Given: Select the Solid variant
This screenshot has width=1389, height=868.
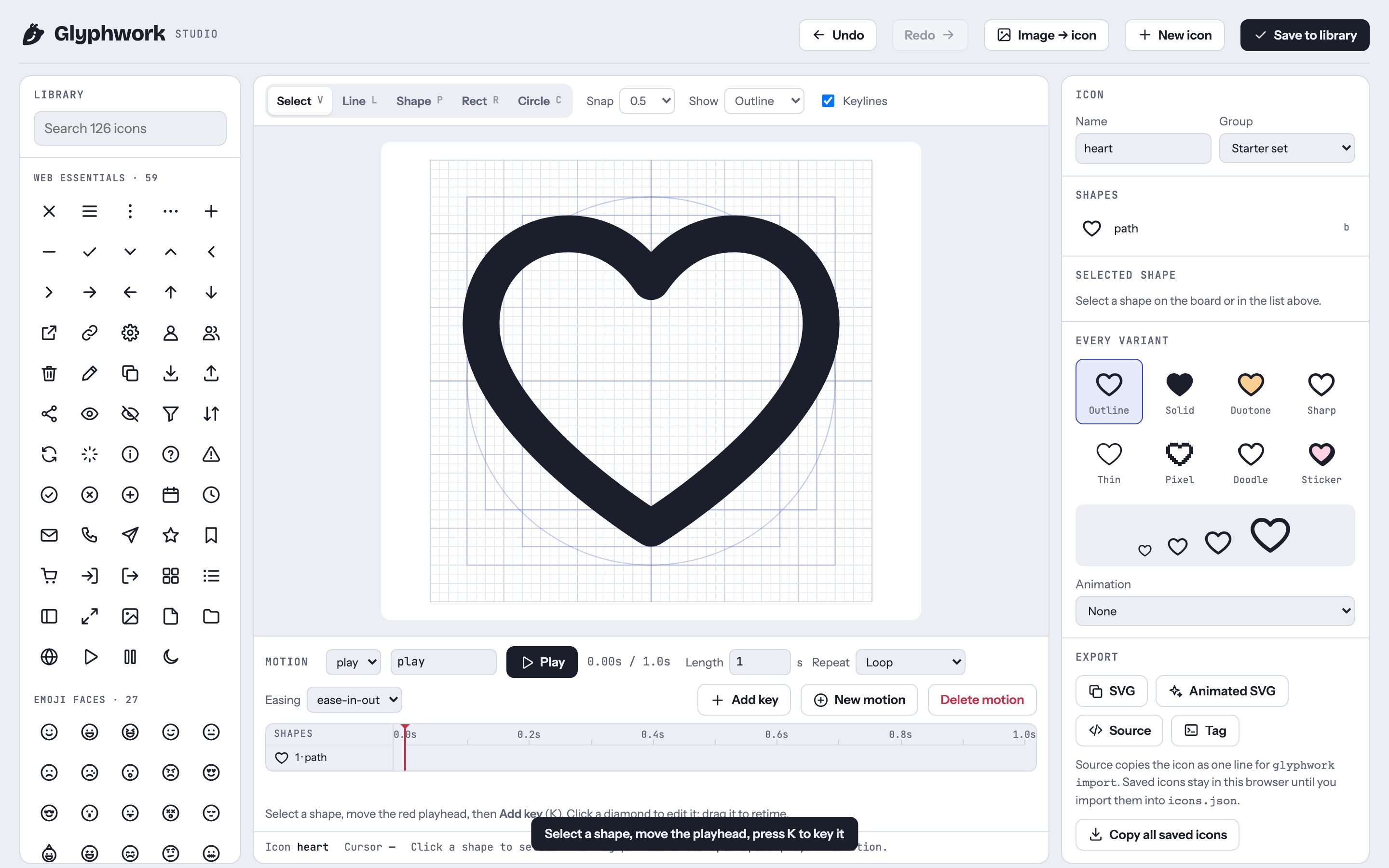Looking at the screenshot, I should click(1180, 392).
